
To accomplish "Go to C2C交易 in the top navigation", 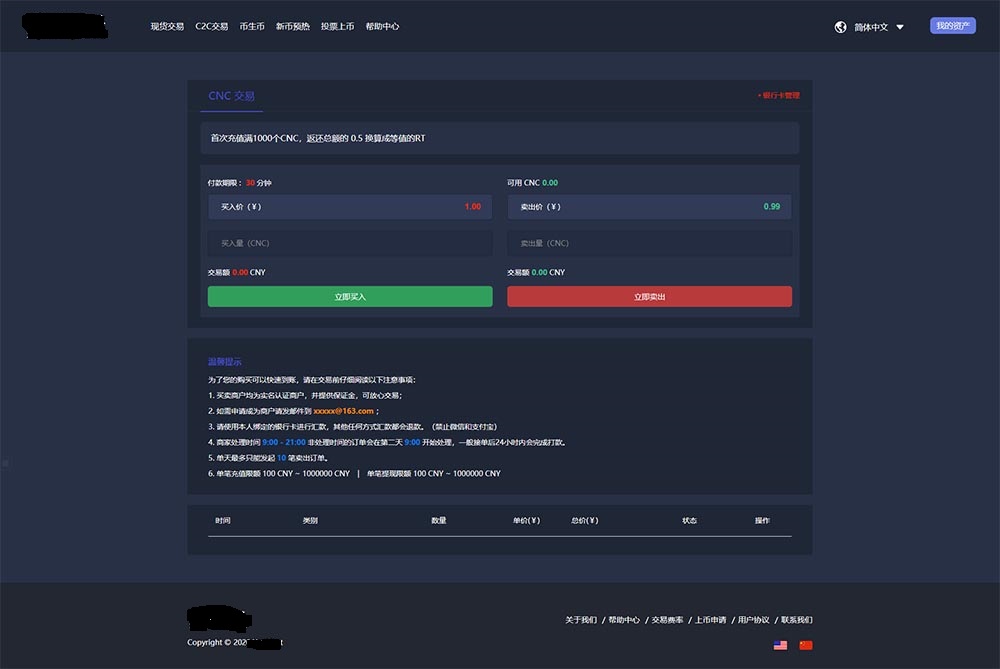I will [212, 27].
